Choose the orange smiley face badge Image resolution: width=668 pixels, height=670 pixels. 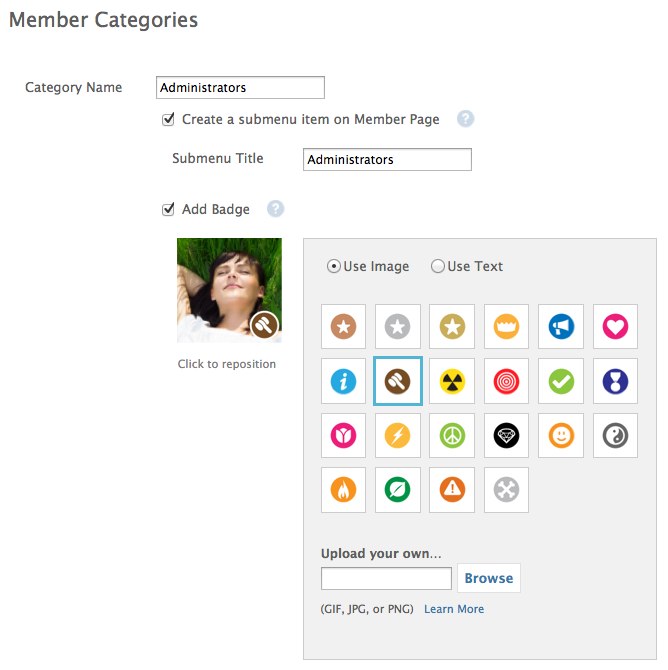click(561, 435)
